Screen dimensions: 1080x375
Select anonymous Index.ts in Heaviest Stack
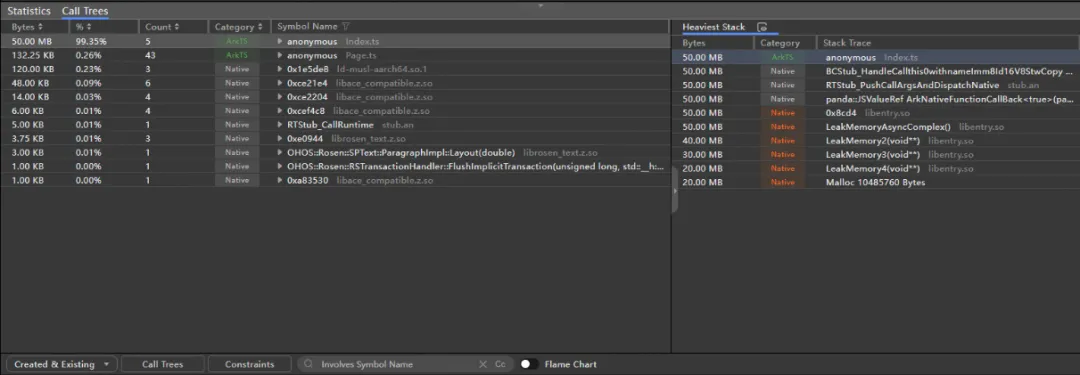872,58
